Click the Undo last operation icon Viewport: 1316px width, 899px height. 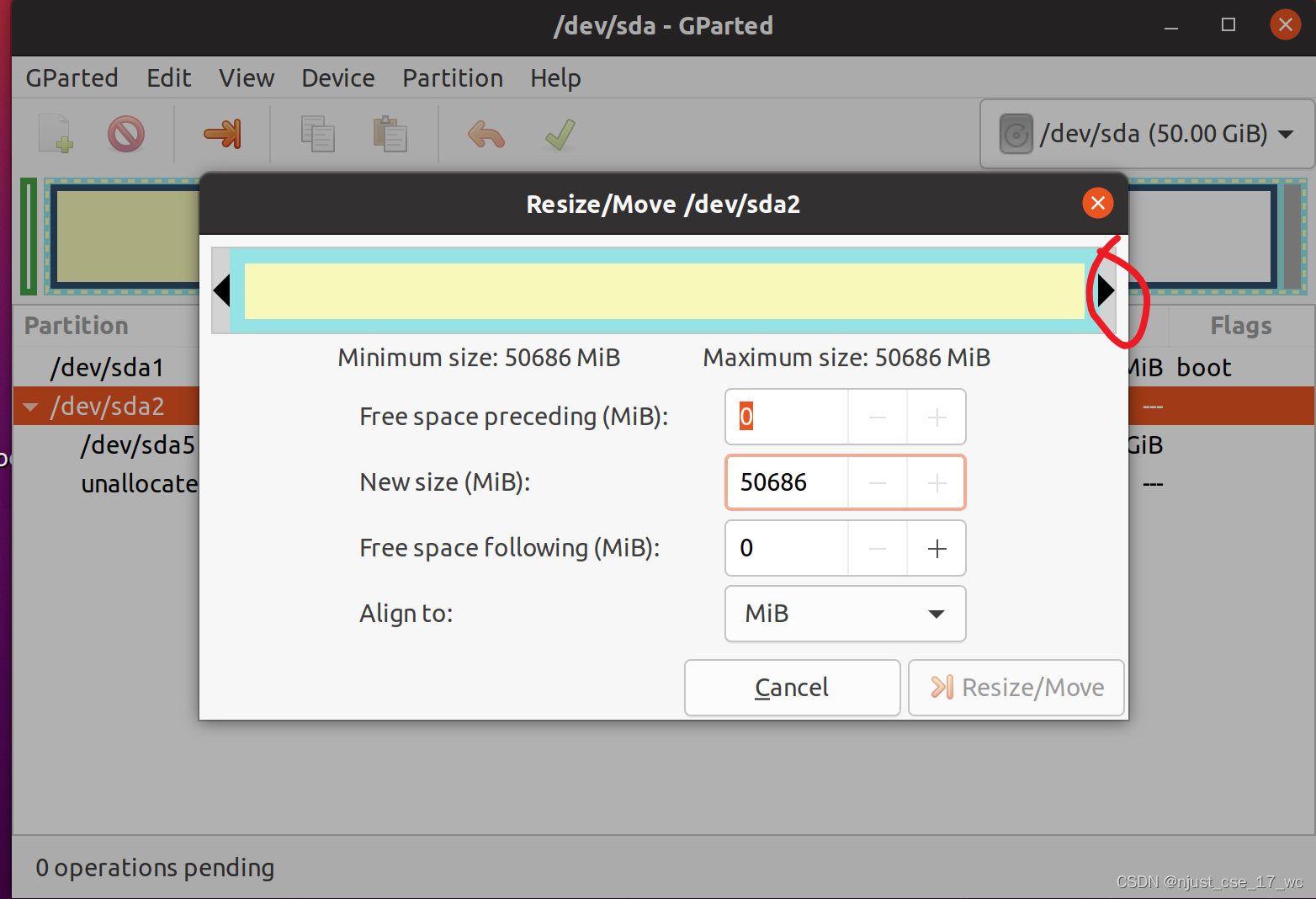pyautogui.click(x=486, y=134)
